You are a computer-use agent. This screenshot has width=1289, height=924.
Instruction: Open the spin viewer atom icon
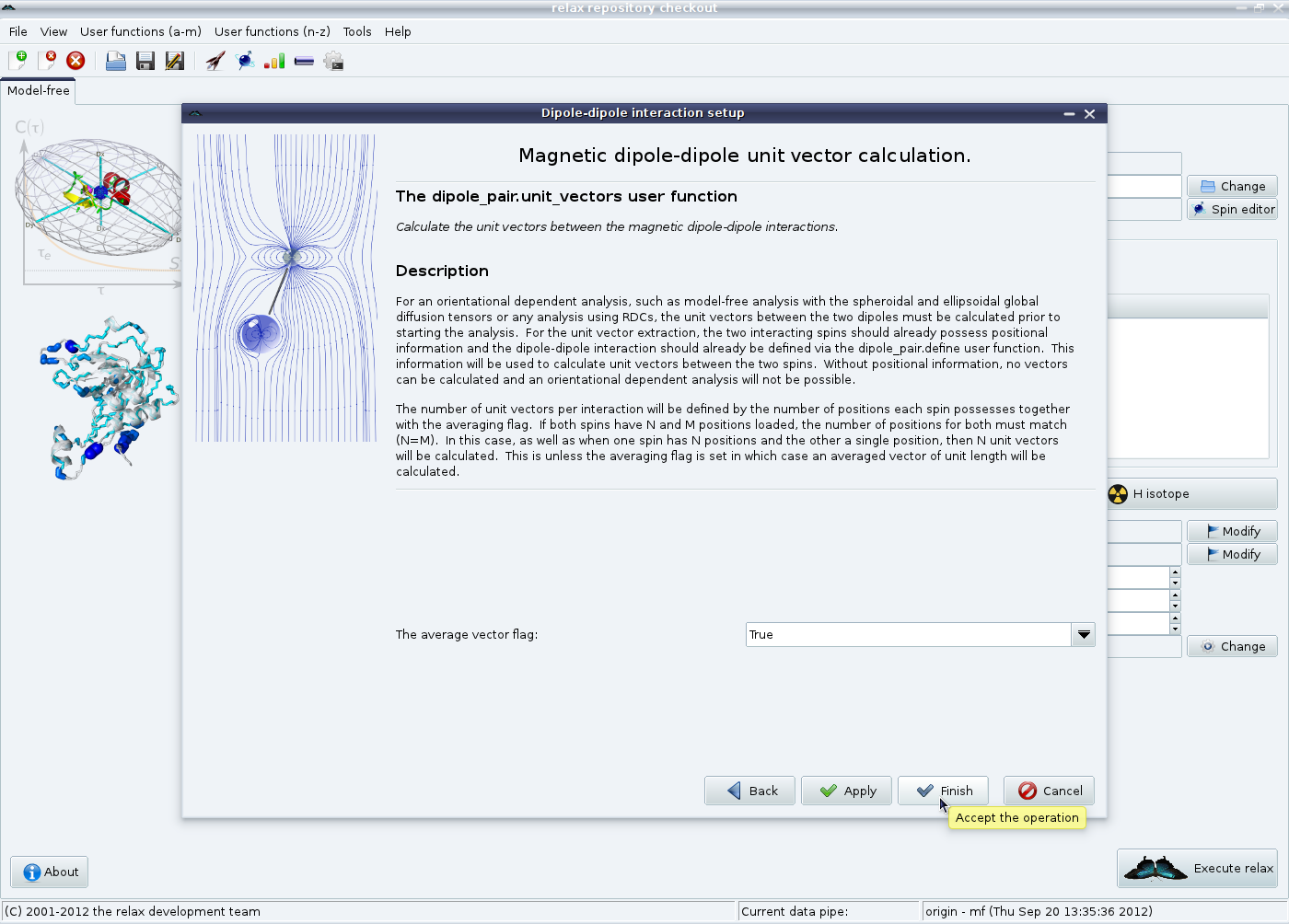point(245,61)
